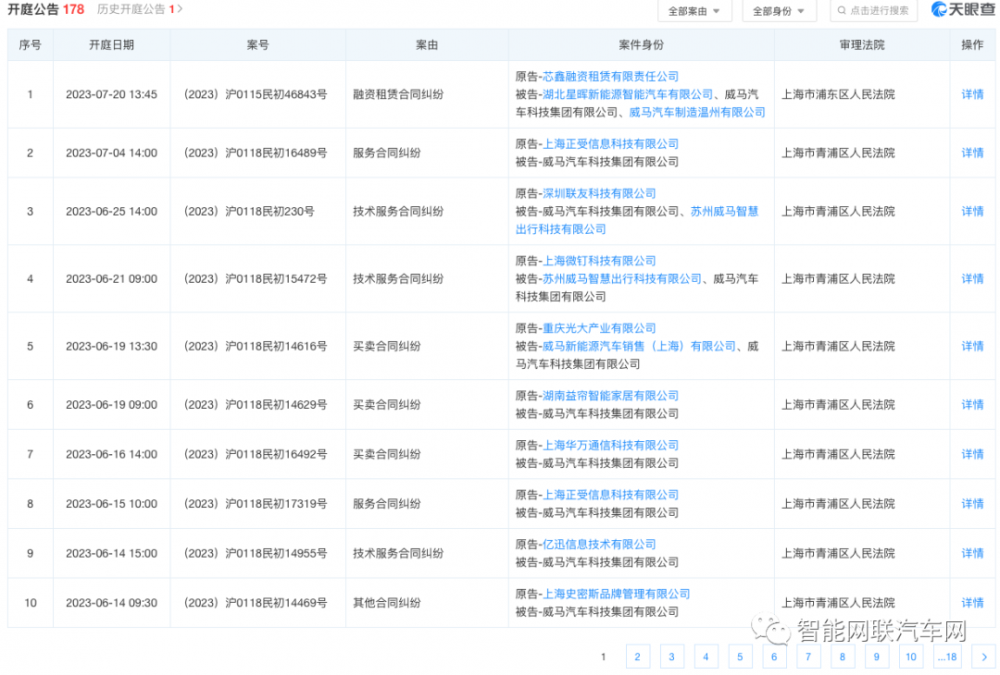1000x675 pixels.
Task: View 详情 for the 2023-06-25 hearing
Action: pyautogui.click(x=972, y=212)
